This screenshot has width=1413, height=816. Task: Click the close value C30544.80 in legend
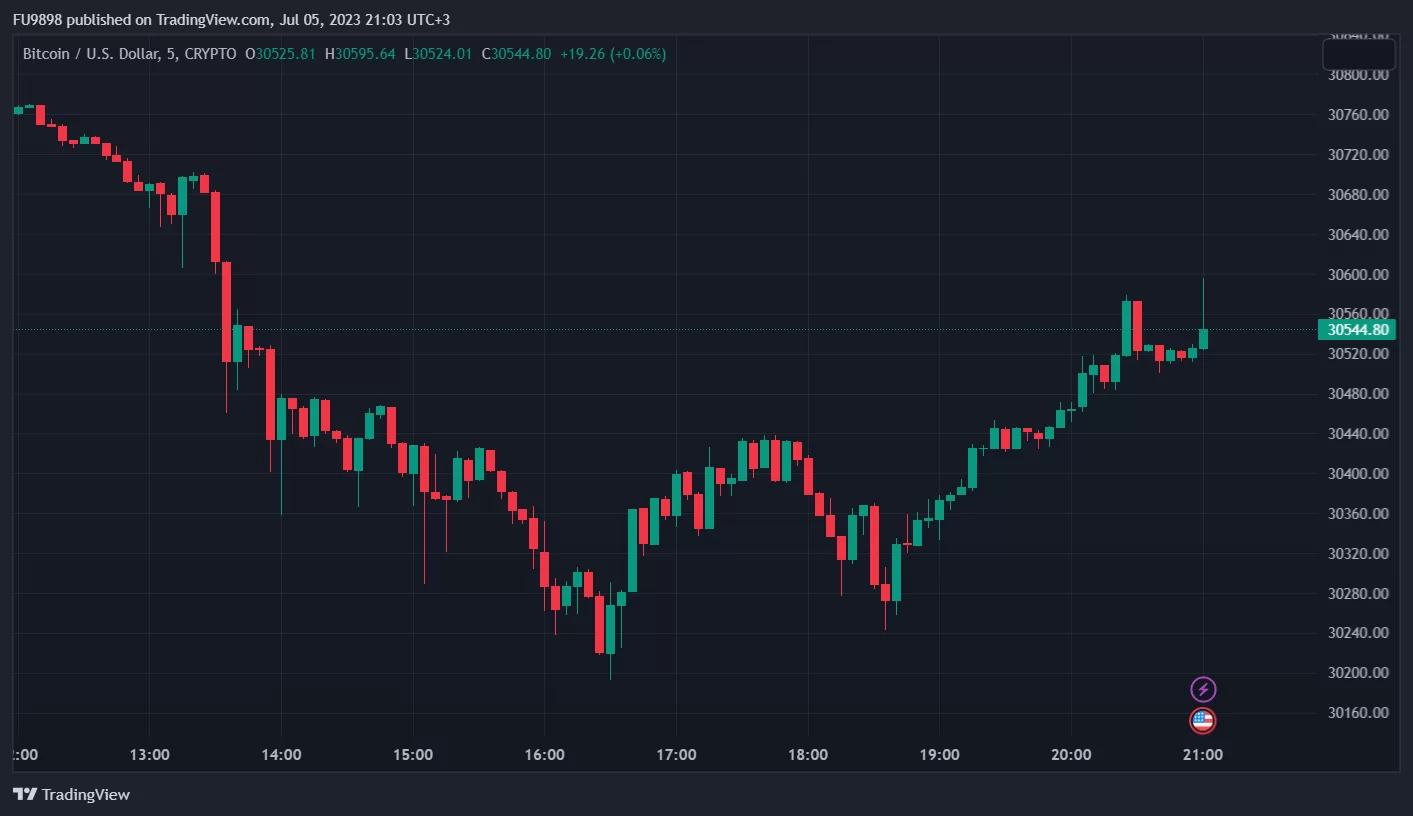pos(516,54)
